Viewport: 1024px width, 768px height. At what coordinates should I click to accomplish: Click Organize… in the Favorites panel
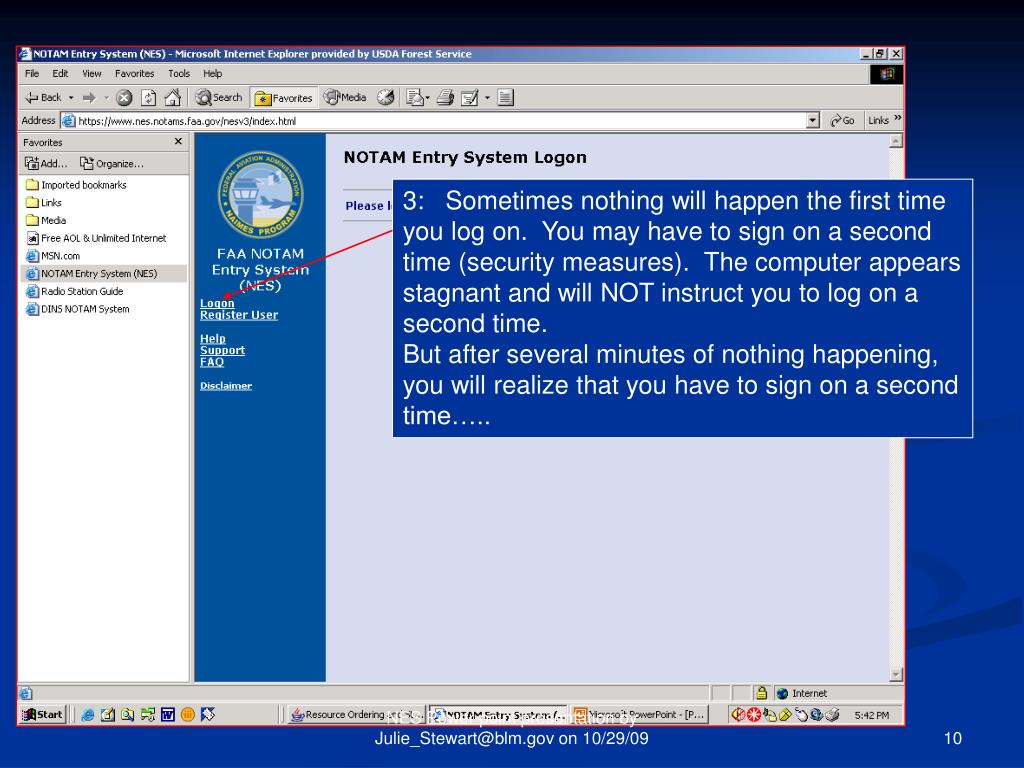tap(112, 163)
